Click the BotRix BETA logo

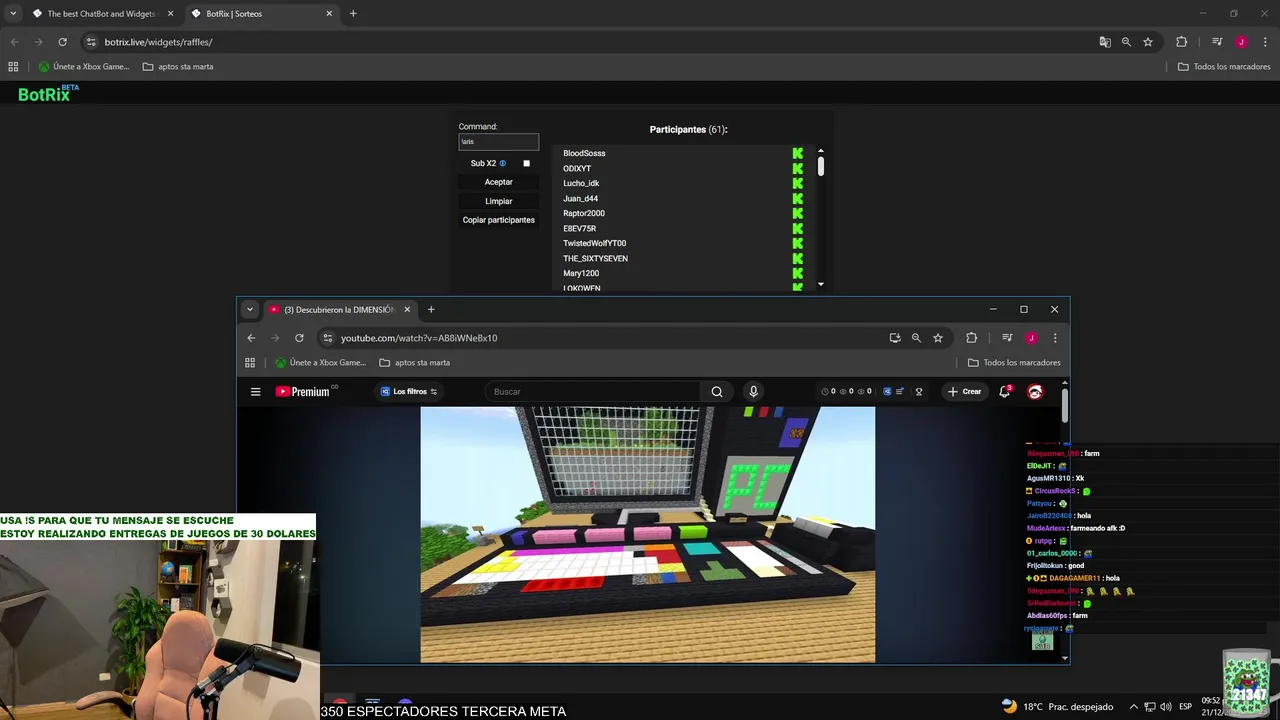point(48,93)
